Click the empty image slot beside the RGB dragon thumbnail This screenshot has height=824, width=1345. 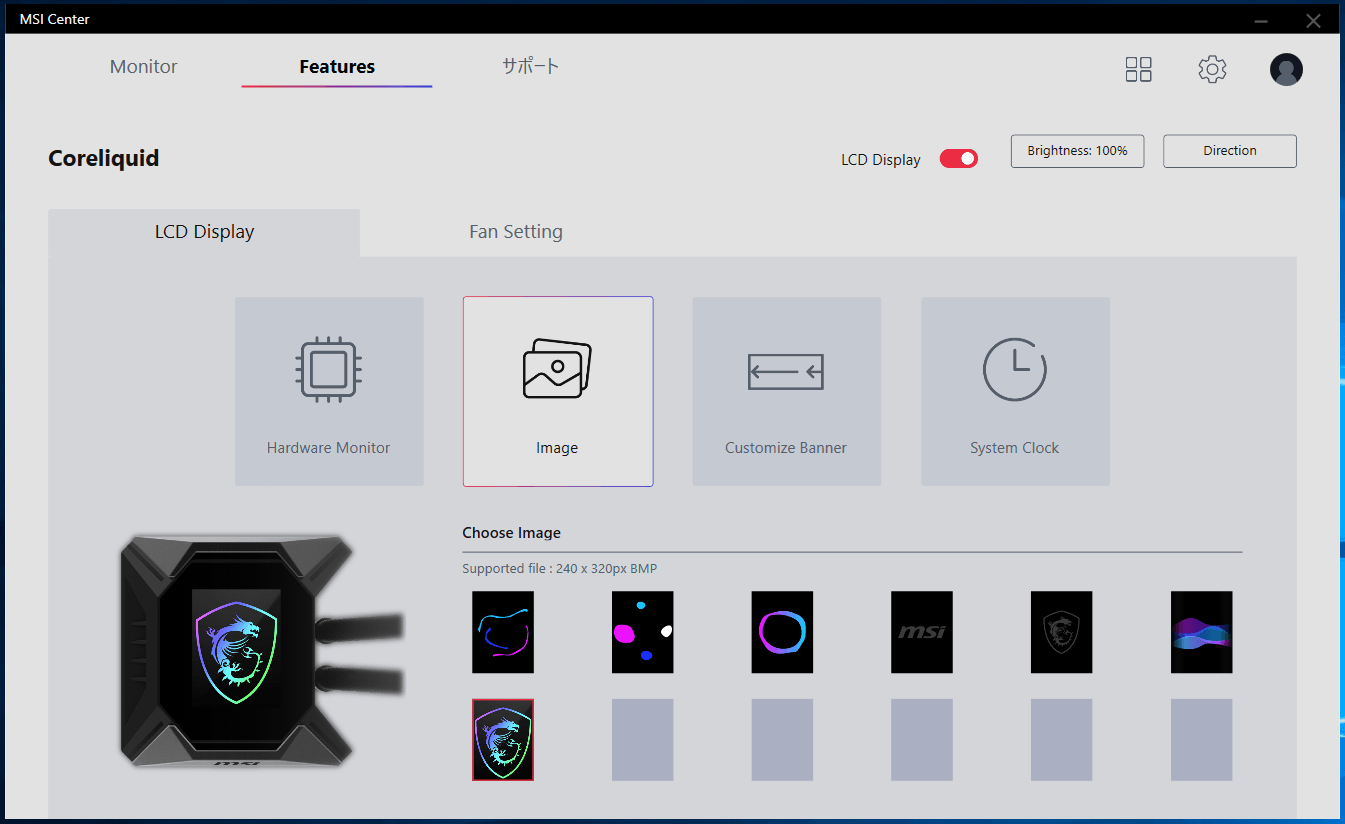pyautogui.click(x=643, y=740)
